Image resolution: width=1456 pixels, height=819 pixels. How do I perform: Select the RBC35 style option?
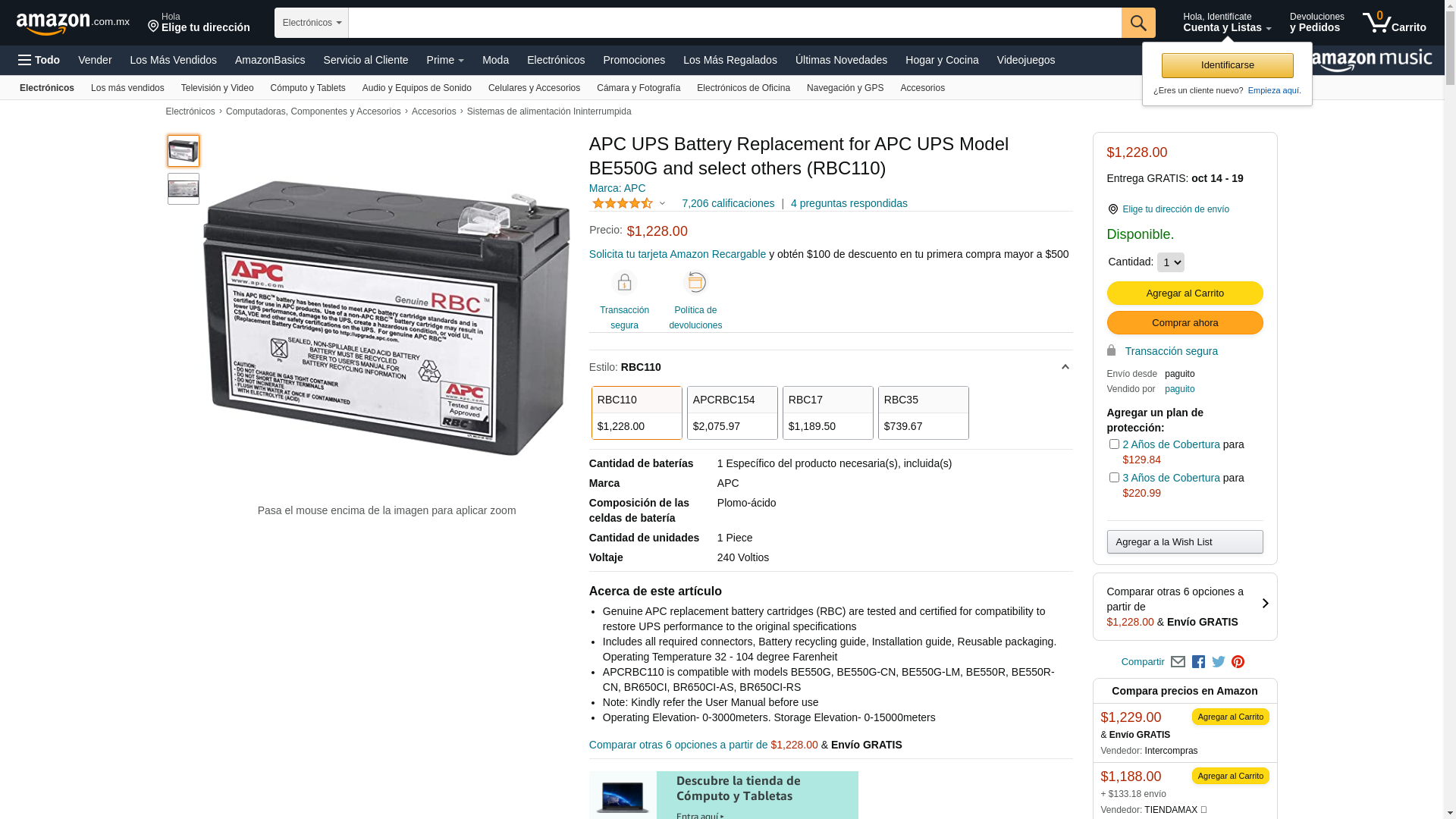(x=923, y=413)
